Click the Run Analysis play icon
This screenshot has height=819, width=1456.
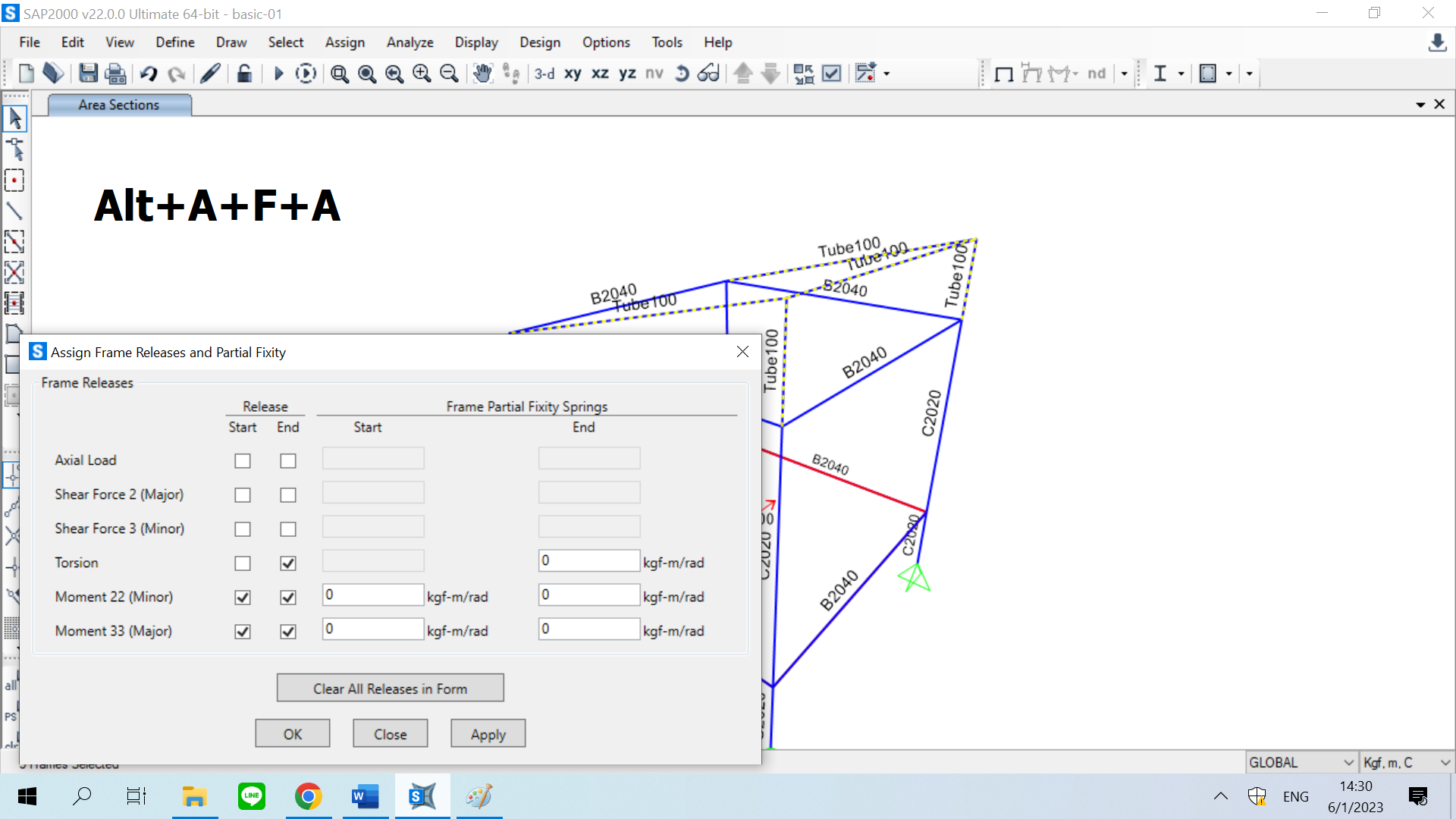click(x=278, y=74)
